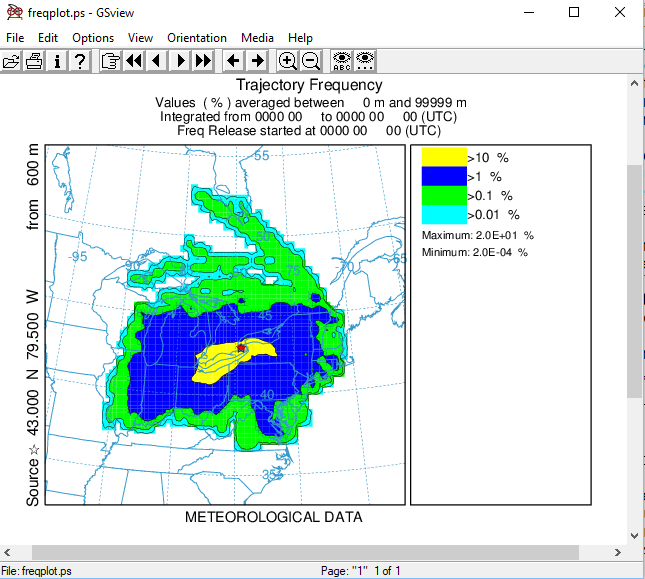Click the yellow >10 % legend swatch
The width and height of the screenshot is (645, 579).
point(444,157)
